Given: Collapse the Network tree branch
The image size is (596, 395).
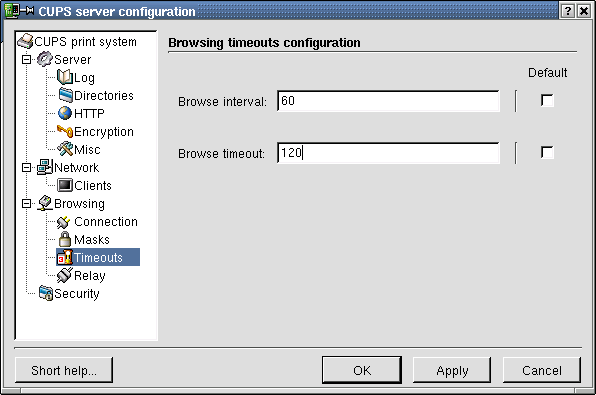Looking at the screenshot, I should click(26, 168).
